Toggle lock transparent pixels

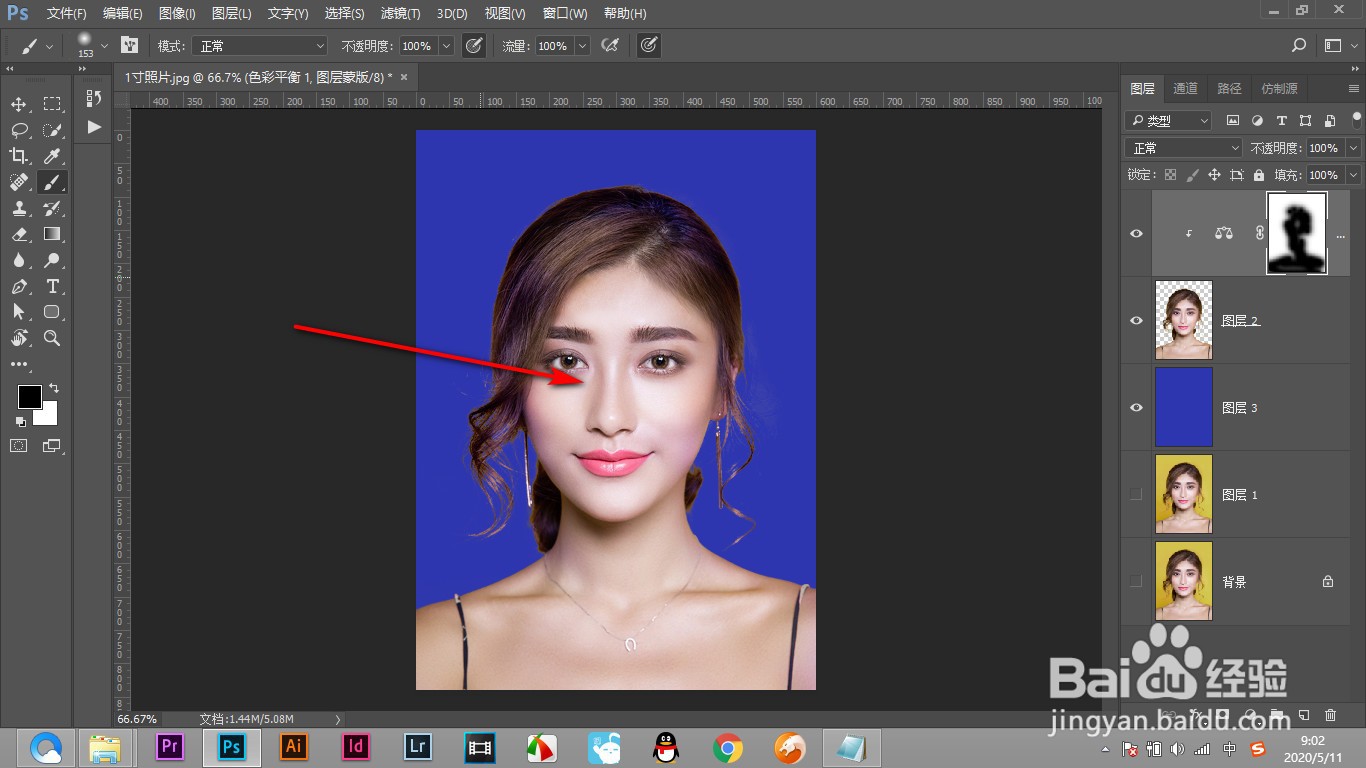pos(1170,175)
